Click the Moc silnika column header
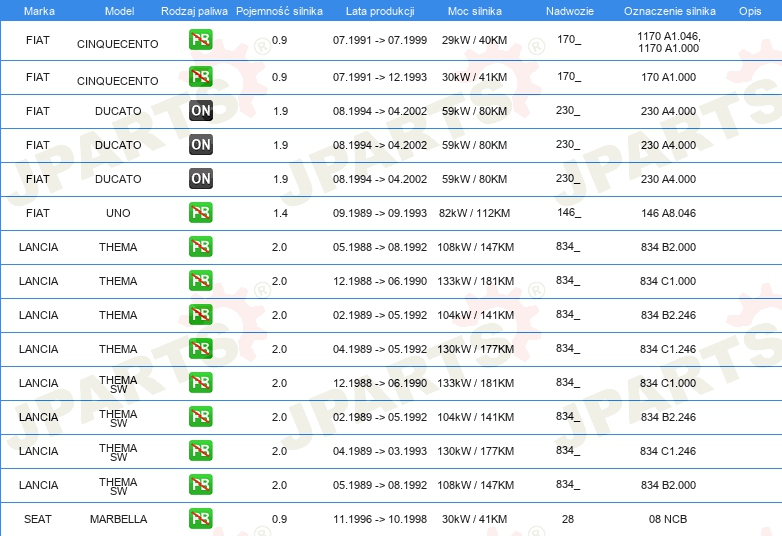 pos(475,11)
